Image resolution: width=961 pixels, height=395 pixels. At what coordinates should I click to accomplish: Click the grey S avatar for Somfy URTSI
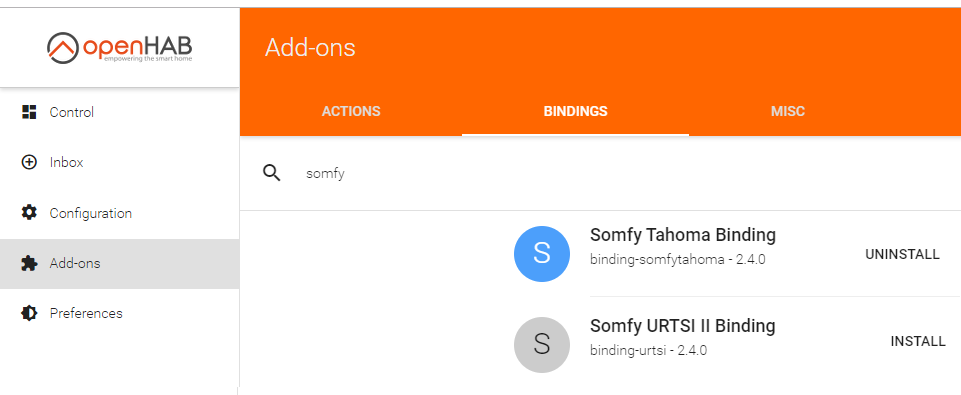(542, 345)
